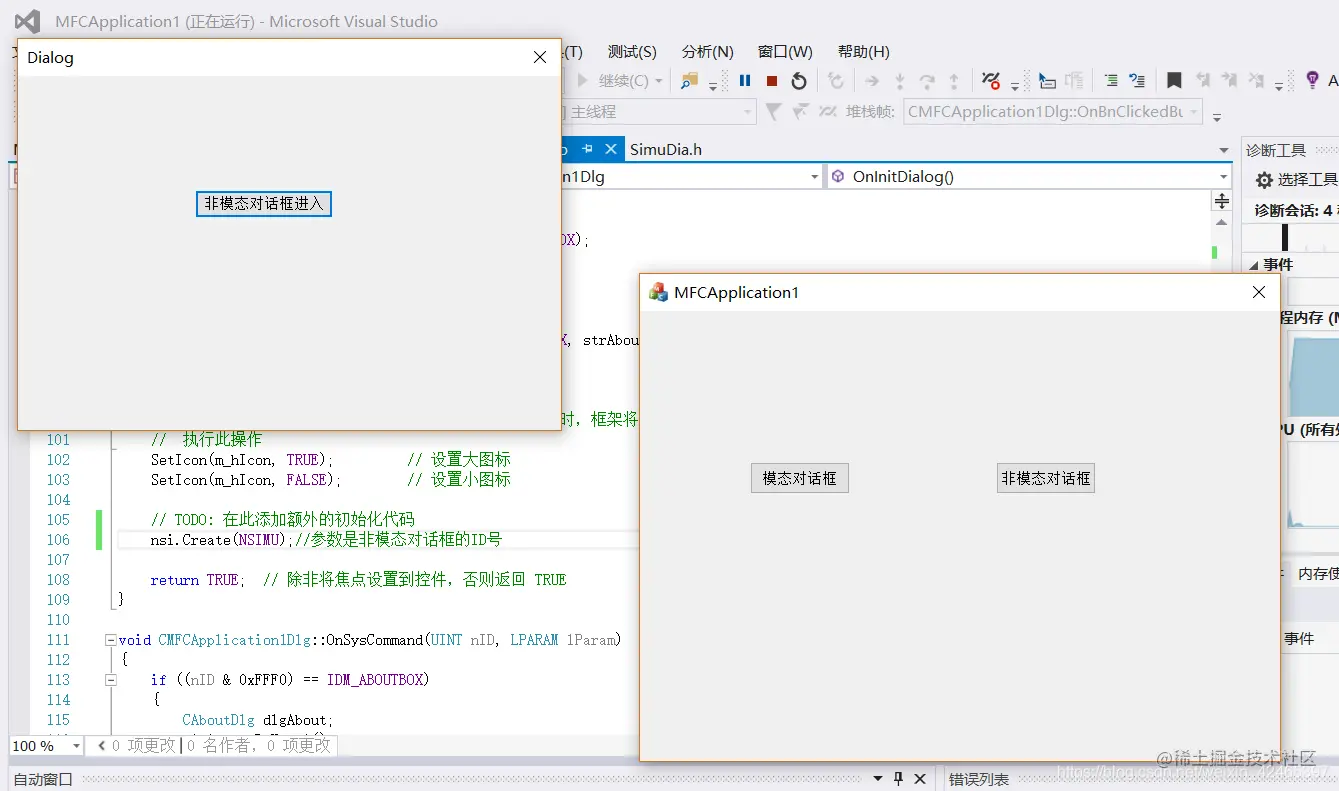This screenshot has width=1339, height=791.
Task: Click the 模态对话框 button in MFCApplication1
Action: (800, 478)
